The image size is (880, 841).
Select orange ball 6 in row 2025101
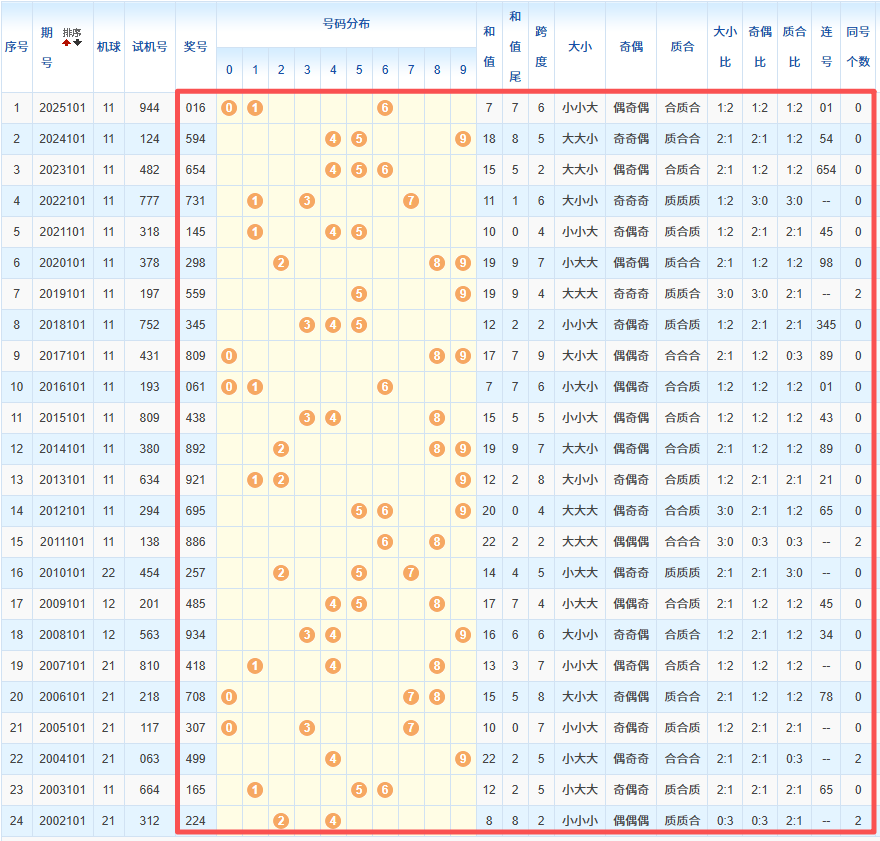[x=385, y=108]
